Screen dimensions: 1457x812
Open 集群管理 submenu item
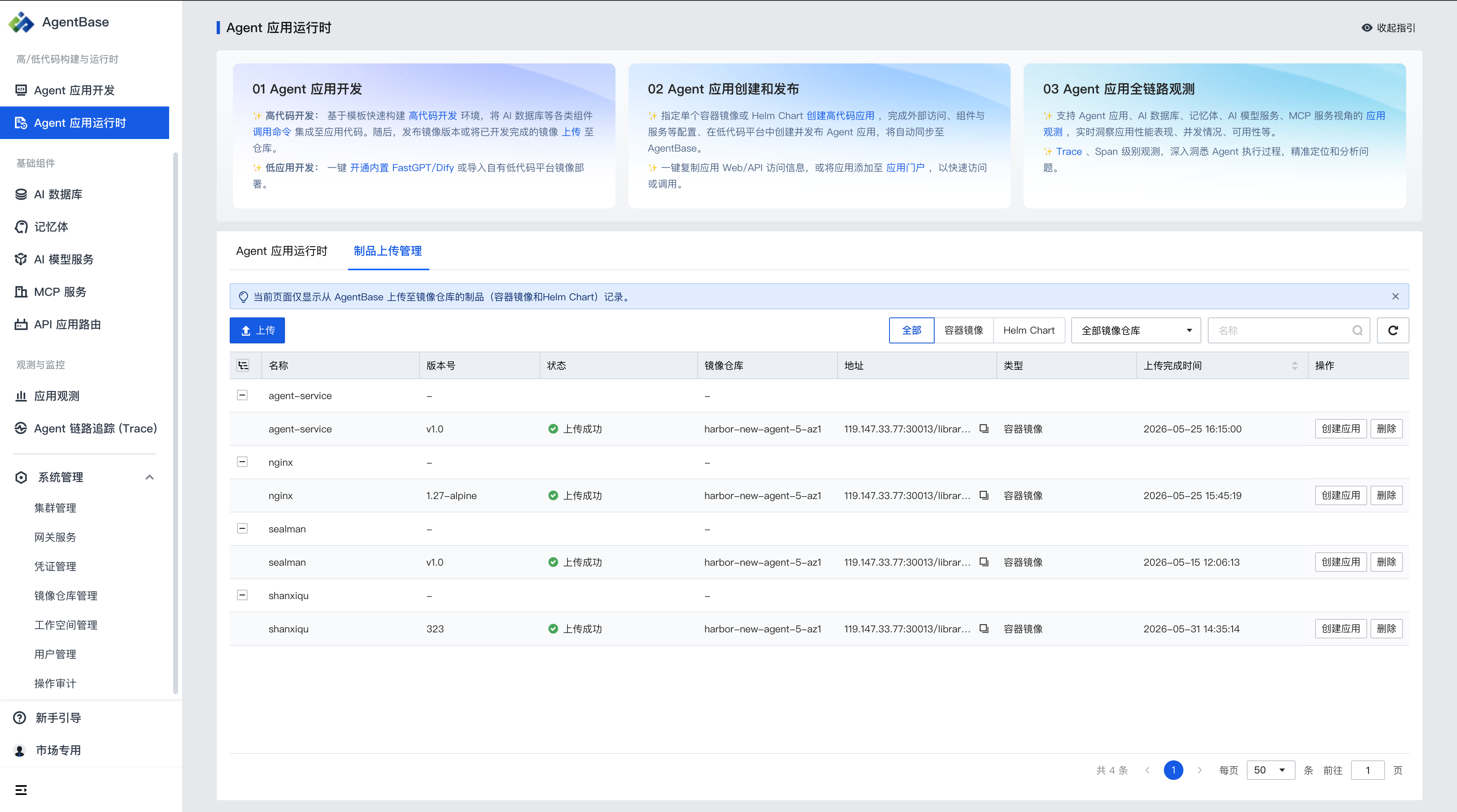tap(55, 508)
